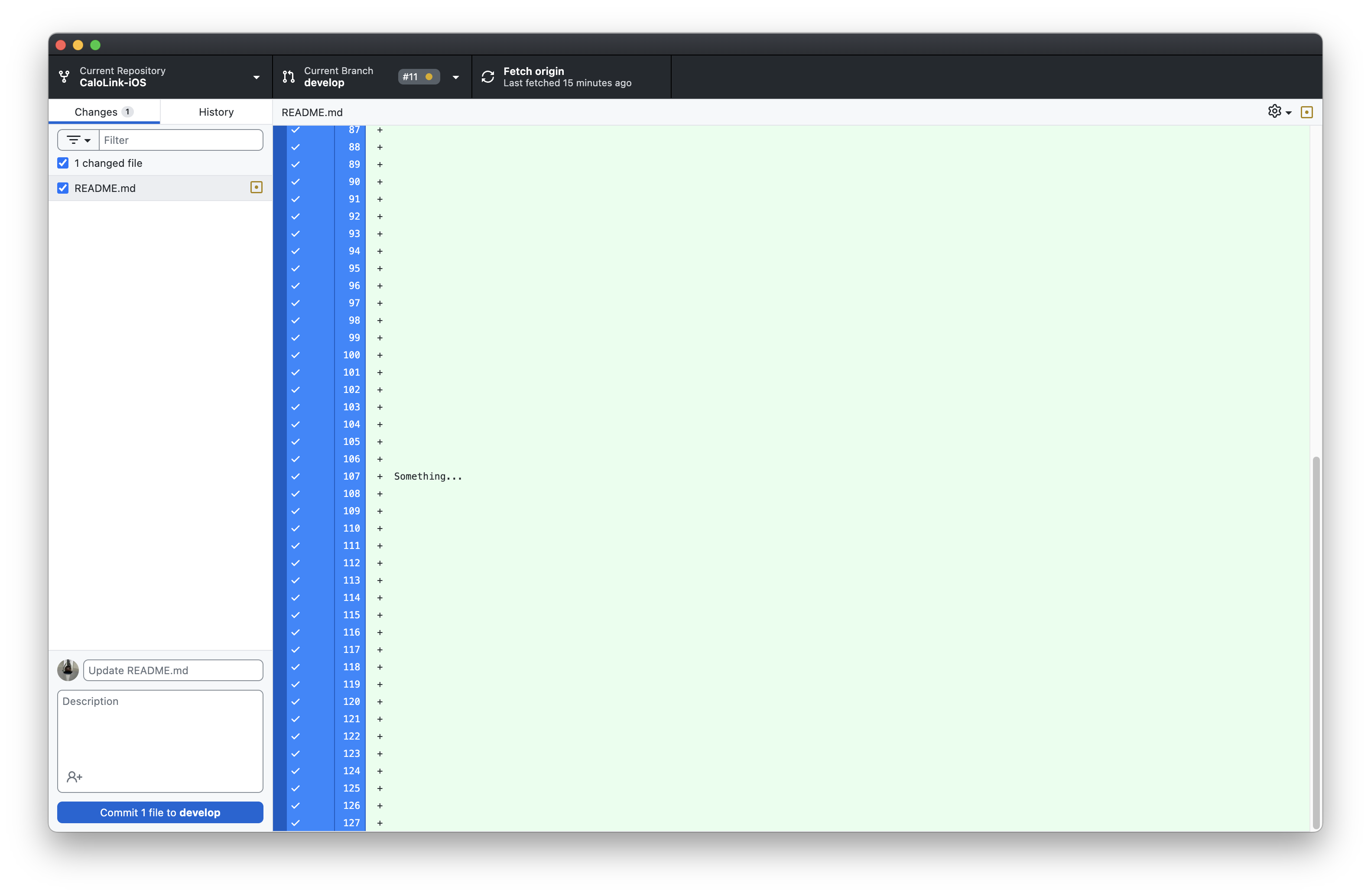The image size is (1371, 896).
Task: Click the fetch origin sync icon
Action: point(487,77)
